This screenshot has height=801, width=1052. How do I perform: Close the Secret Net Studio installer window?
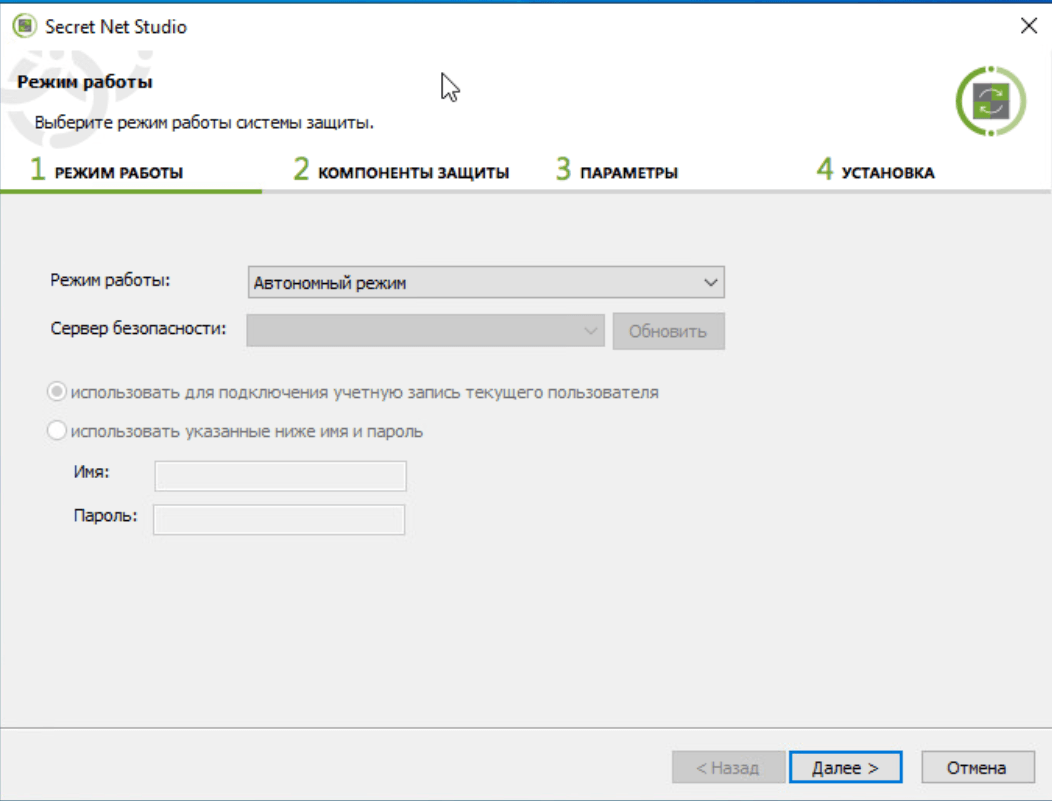coord(1028,27)
